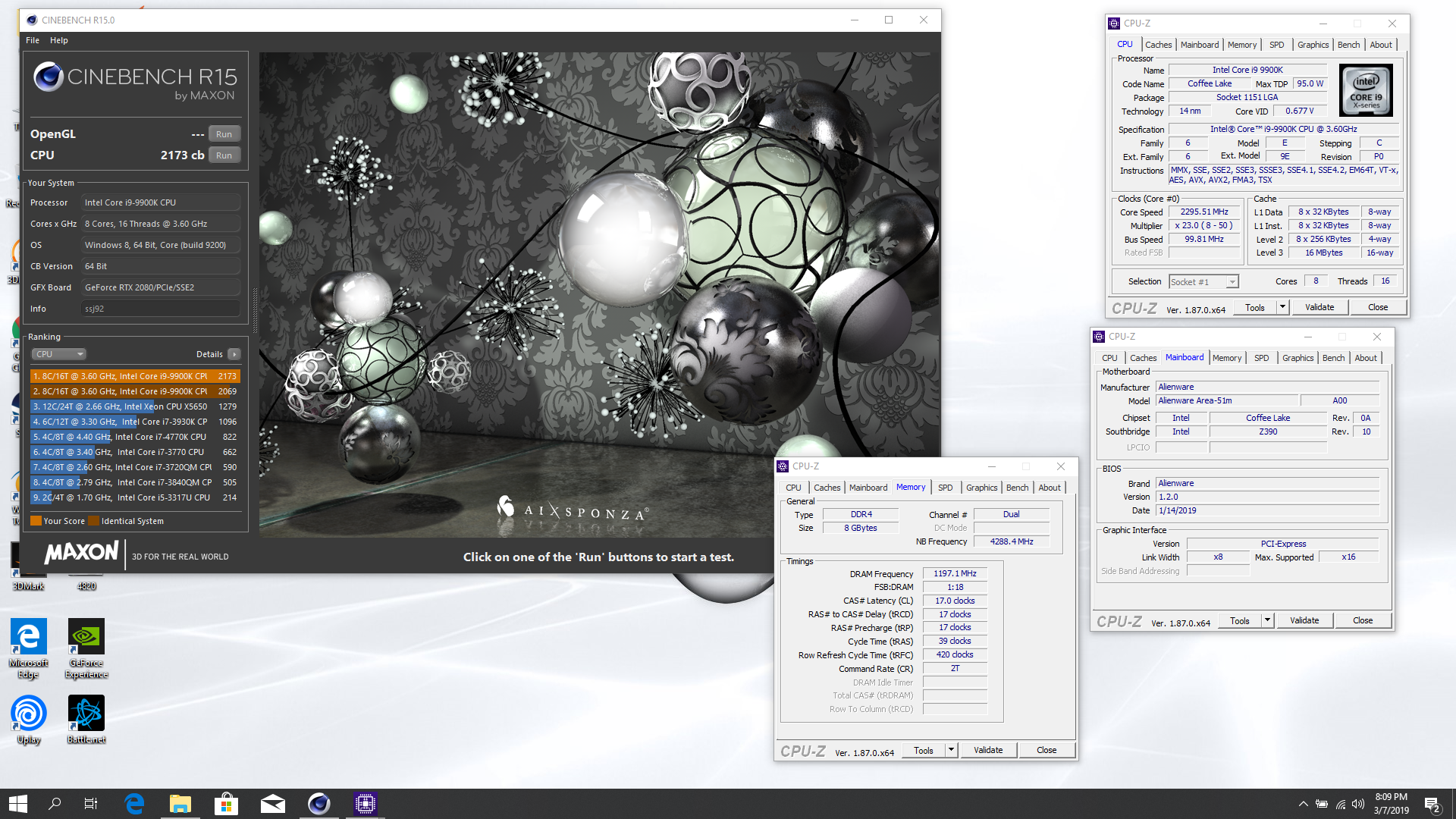
Task: Run the Cinebench CPU test
Action: (224, 155)
